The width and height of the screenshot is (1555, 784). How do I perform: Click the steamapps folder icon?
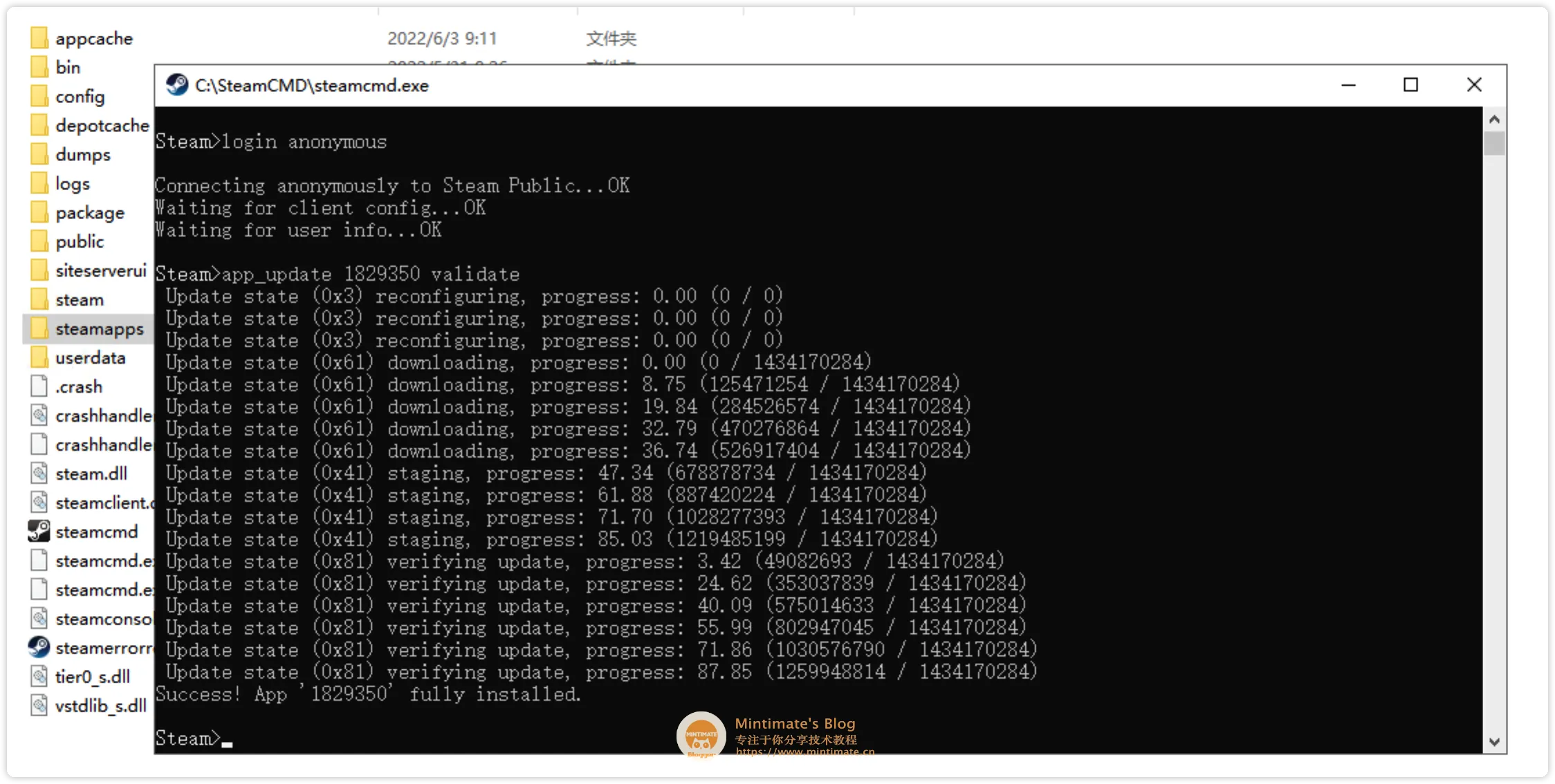point(39,328)
